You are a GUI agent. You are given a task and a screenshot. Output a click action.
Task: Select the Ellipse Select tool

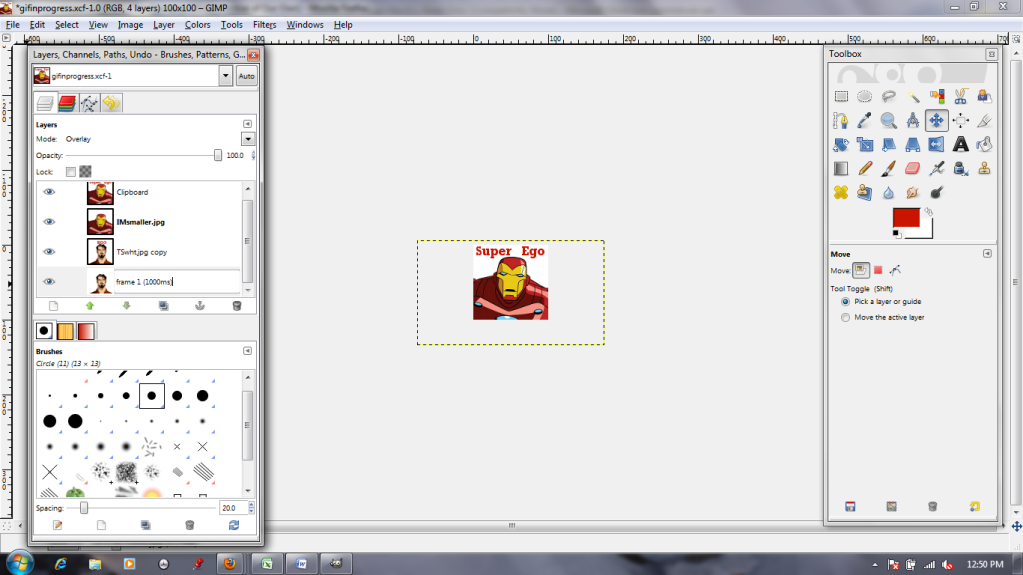pyautogui.click(x=864, y=97)
